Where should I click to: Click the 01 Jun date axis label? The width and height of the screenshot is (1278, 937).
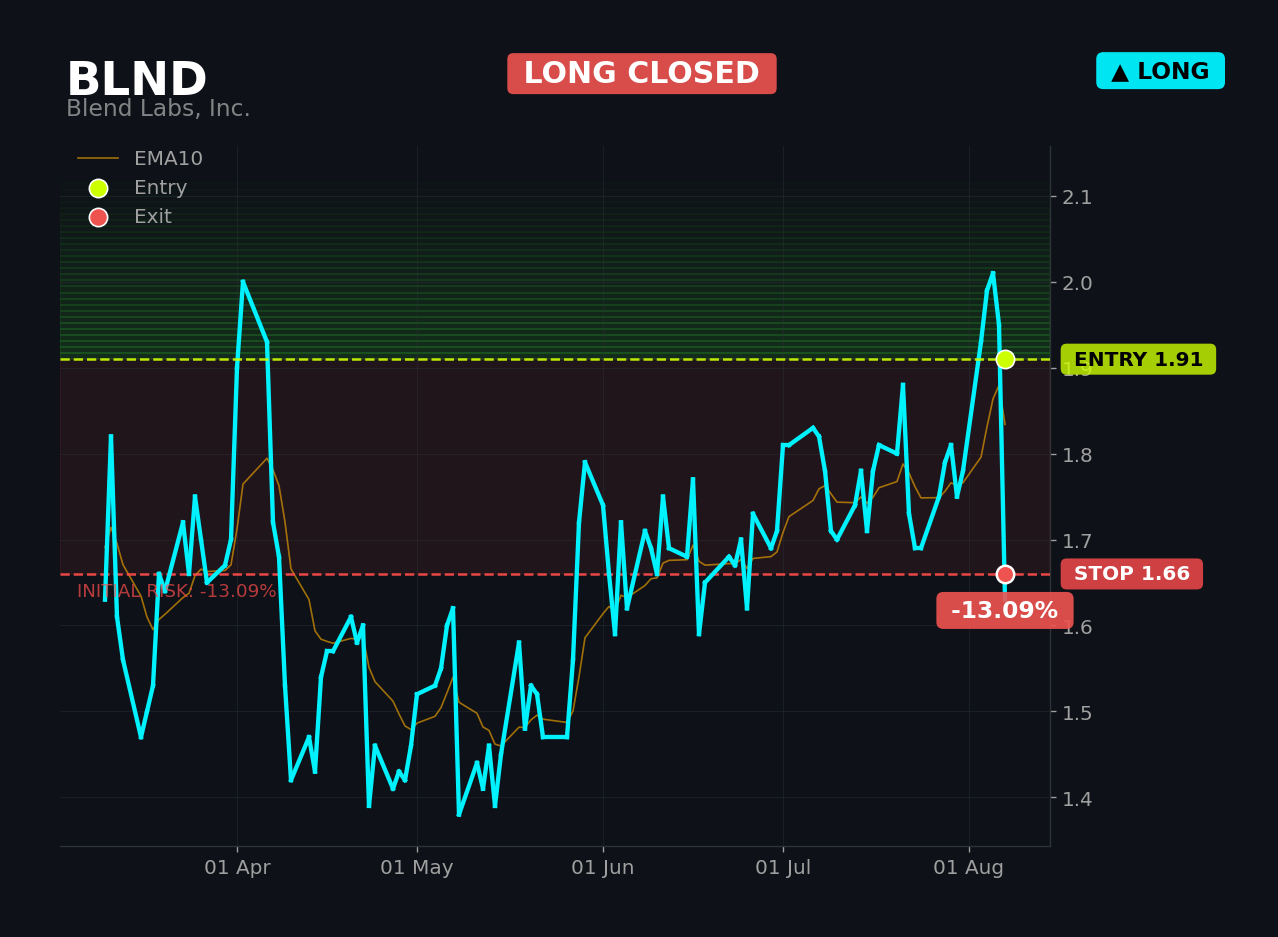pos(603,868)
